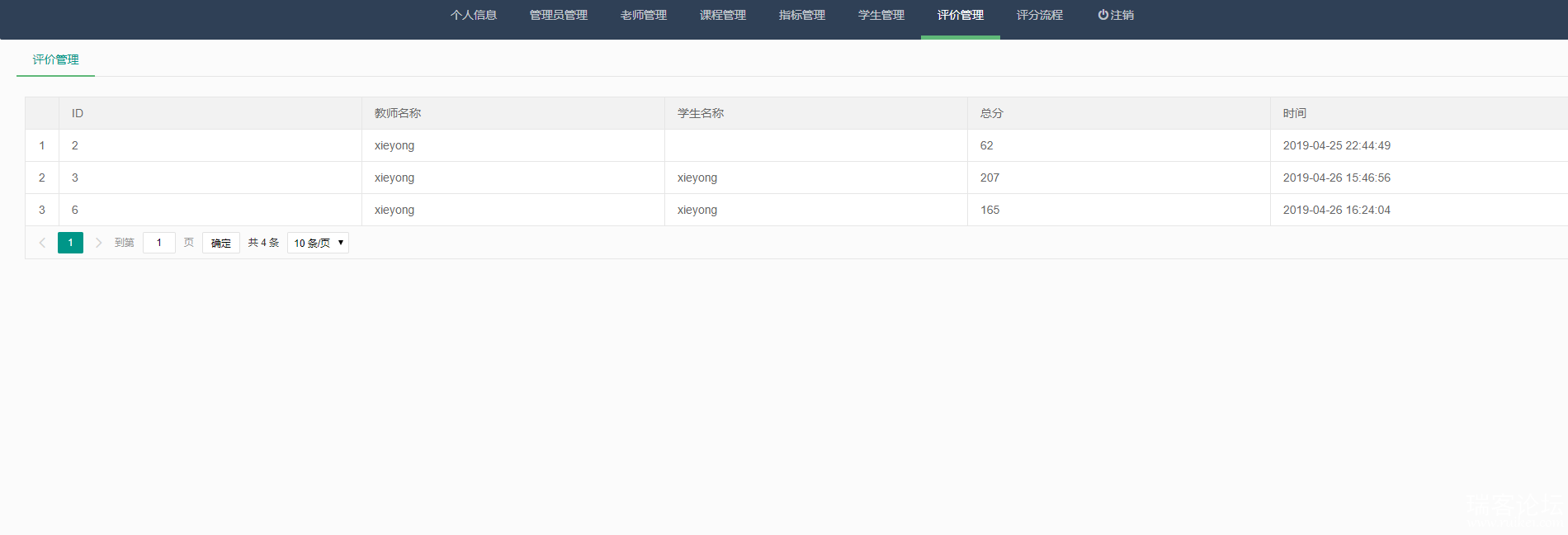Click the row dated 2019-04-26 16:24:04
This screenshot has width=1568, height=535.
pyautogui.click(x=1336, y=210)
